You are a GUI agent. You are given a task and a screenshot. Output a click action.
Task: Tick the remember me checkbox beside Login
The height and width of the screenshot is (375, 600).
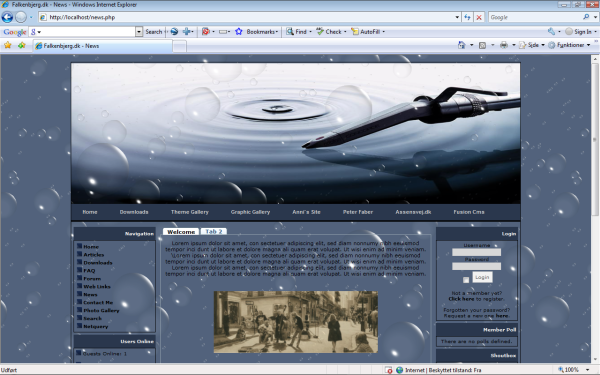tap(466, 280)
